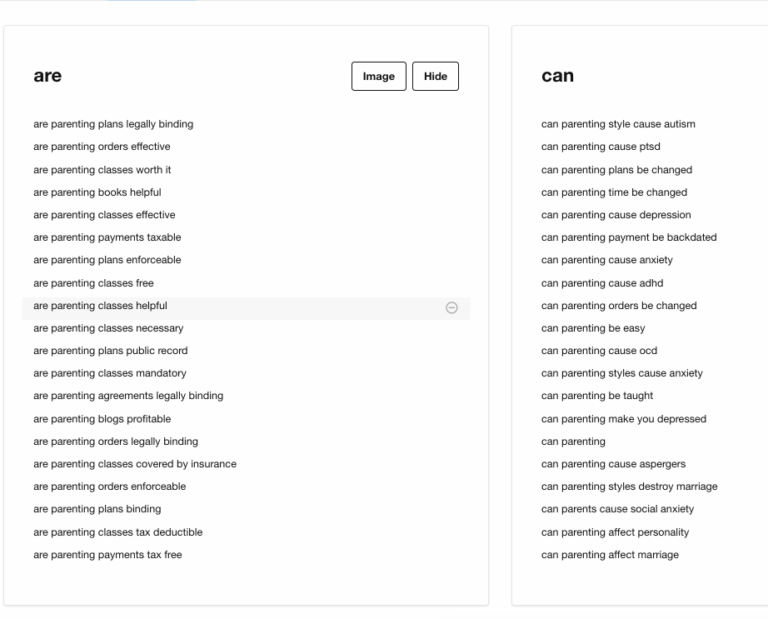Image resolution: width=768 pixels, height=619 pixels.
Task: Open 'are parenting classes worth it'
Action: point(102,170)
